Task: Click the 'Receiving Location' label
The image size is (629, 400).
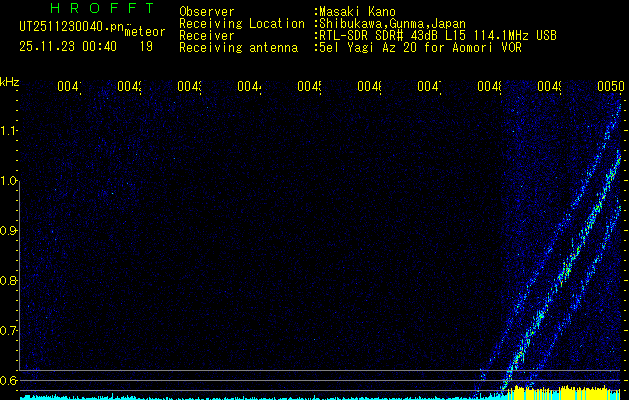Action: tap(242, 24)
